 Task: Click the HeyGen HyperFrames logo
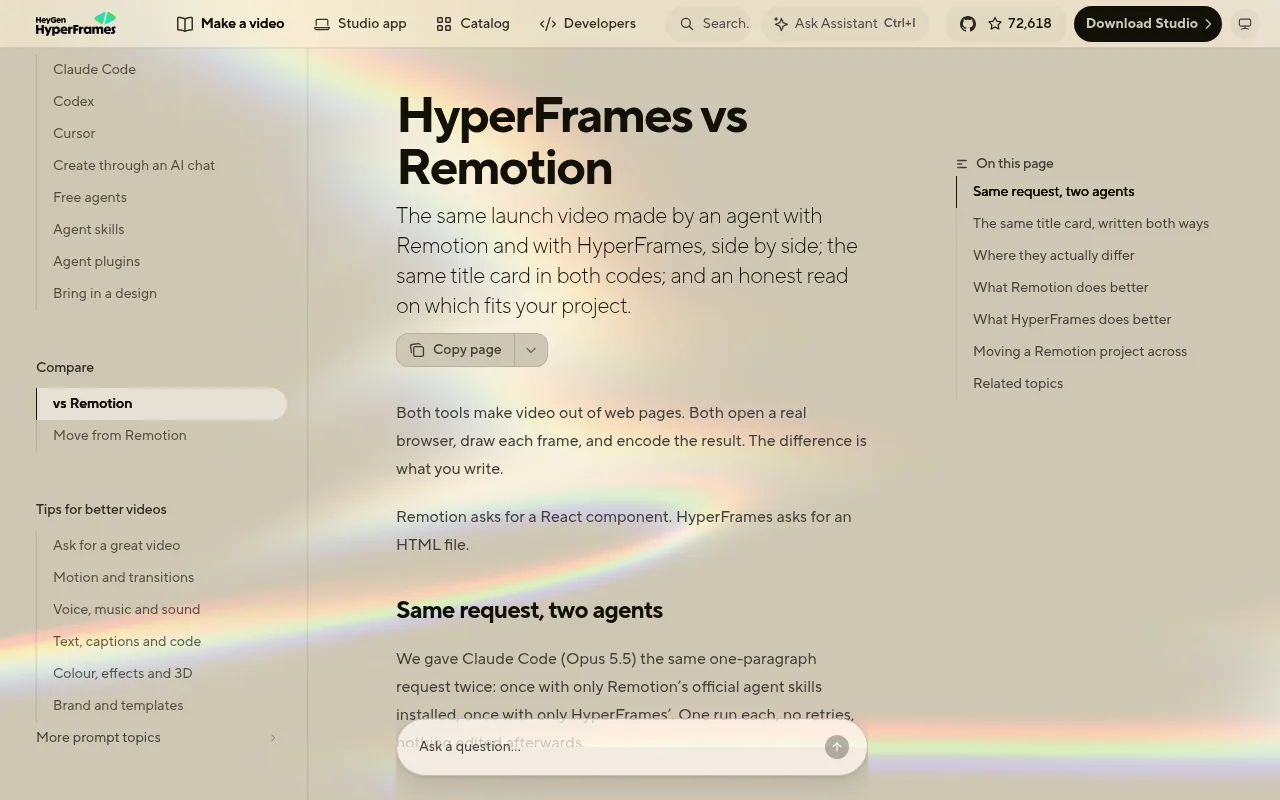pyautogui.click(x=76, y=23)
